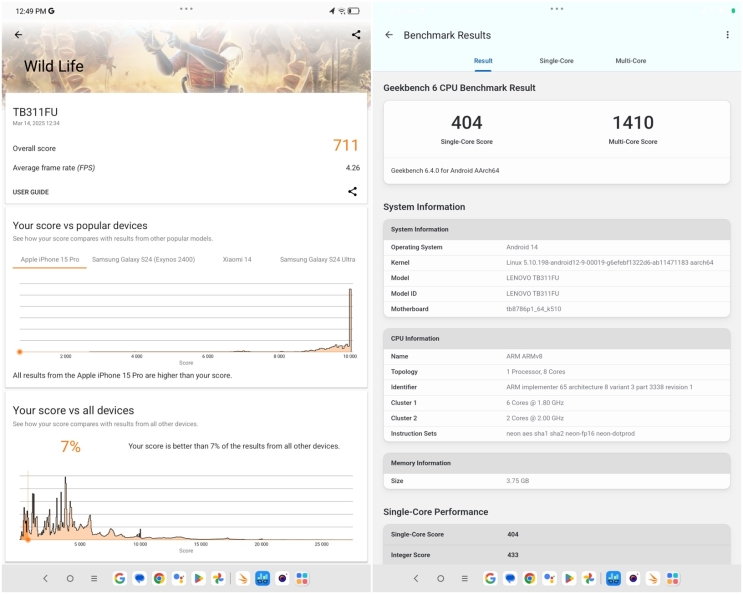Select the Apple iPhone 15 Pro tab
This screenshot has width=743, height=594.
pos(50,260)
